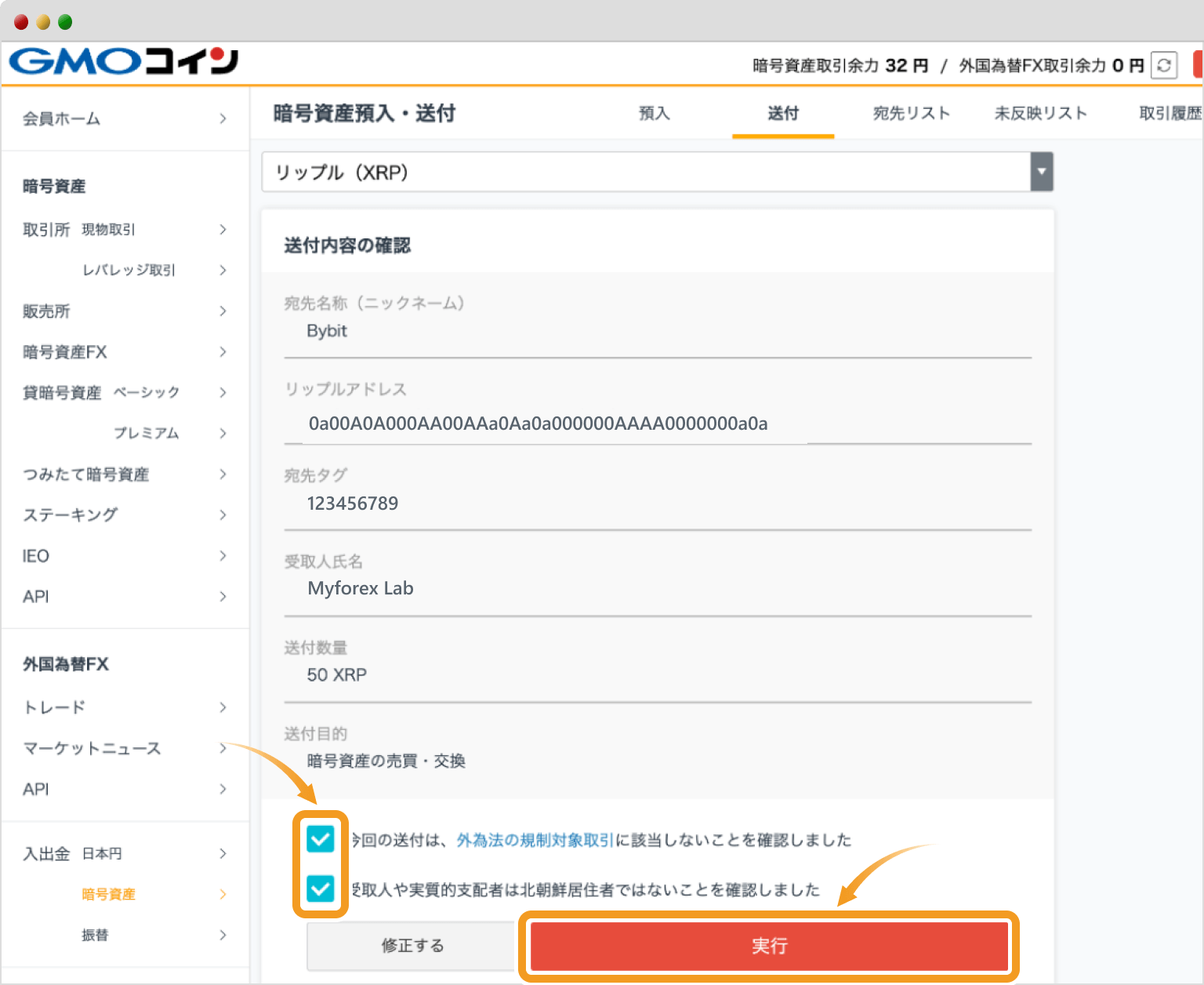Viewport: 1204px width, 985px height.
Task: Open 会員ホーム in the sidebar
Action: [62, 118]
